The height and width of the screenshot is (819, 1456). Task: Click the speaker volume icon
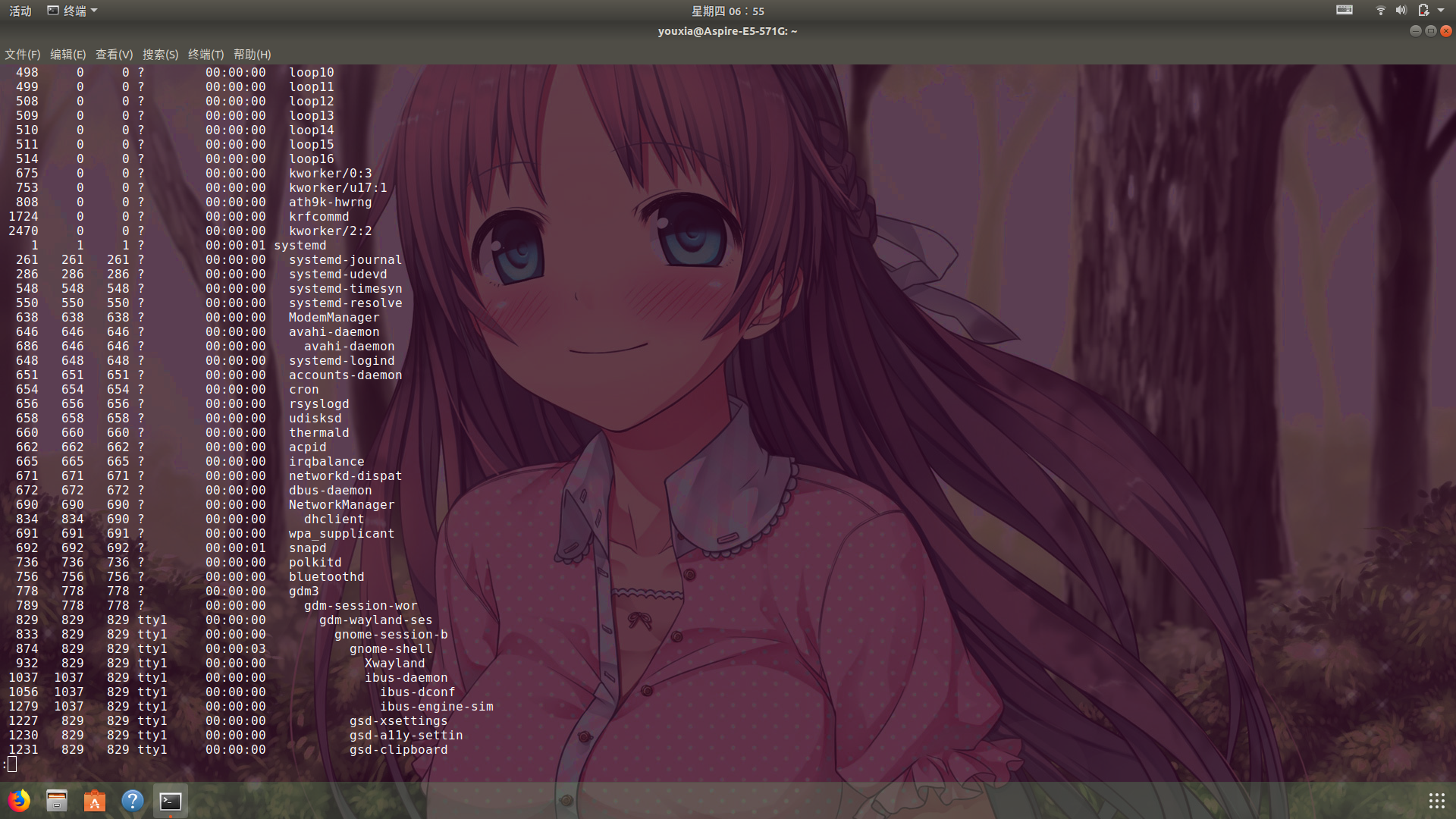[x=1401, y=11]
